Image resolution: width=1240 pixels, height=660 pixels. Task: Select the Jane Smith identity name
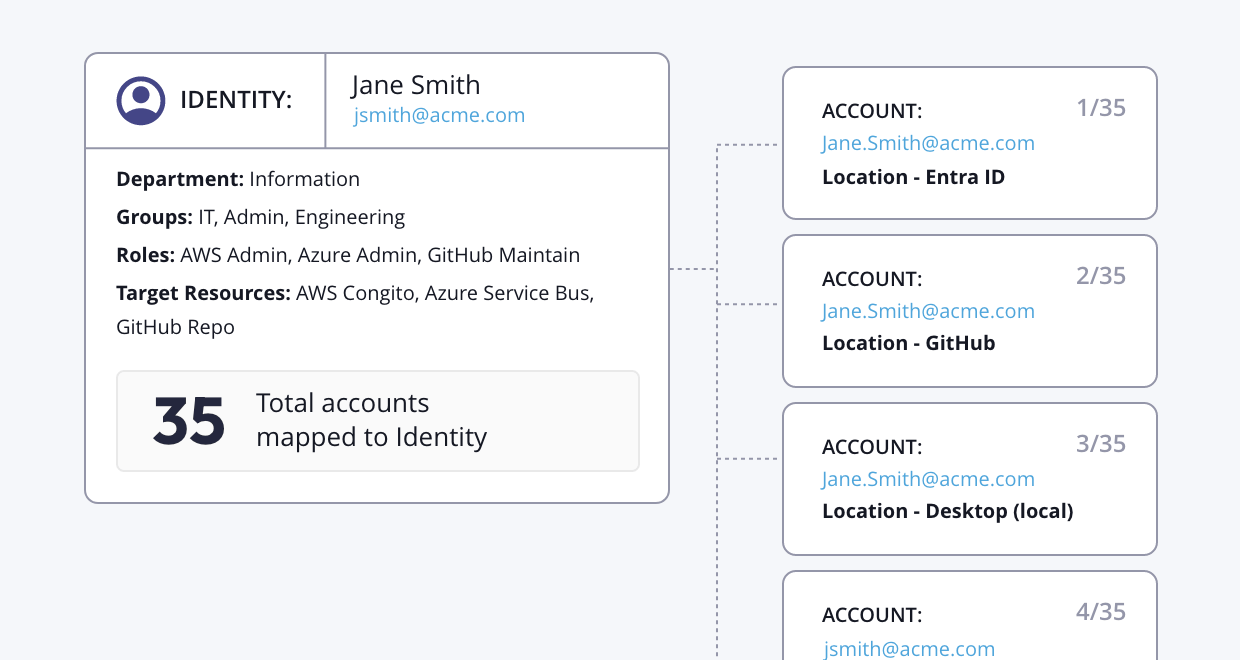click(x=416, y=85)
